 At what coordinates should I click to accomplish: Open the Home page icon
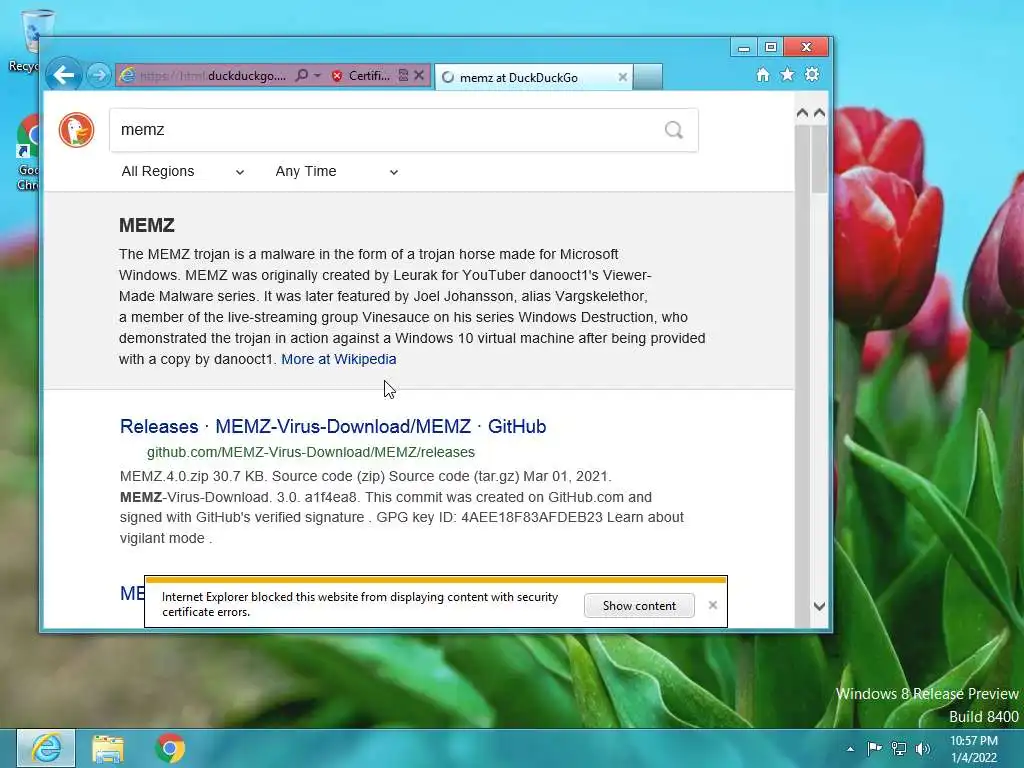pos(763,74)
